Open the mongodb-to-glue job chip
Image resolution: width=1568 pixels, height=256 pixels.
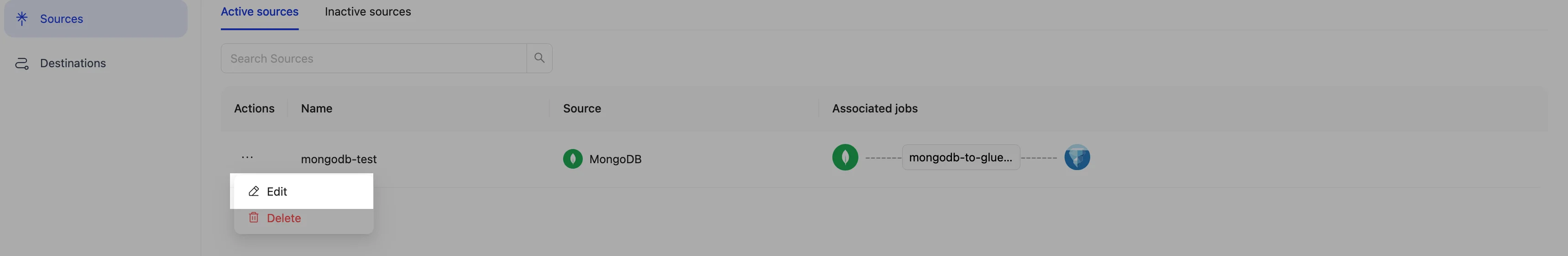click(960, 157)
